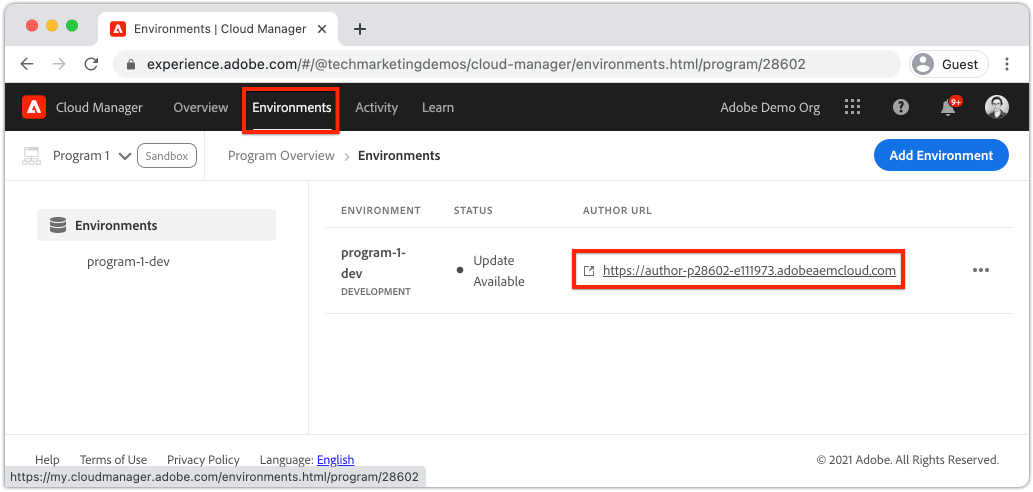Screen dimensions: 1033x492
Task: Click the external link icon by author URL
Action: 589,271
